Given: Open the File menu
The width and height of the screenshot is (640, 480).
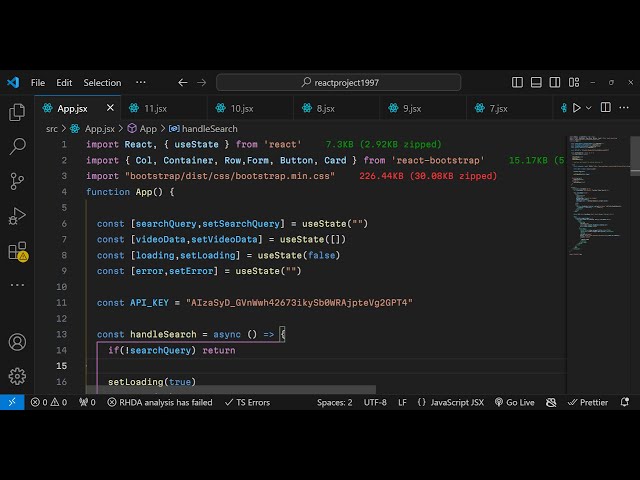Looking at the screenshot, I should [x=38, y=83].
